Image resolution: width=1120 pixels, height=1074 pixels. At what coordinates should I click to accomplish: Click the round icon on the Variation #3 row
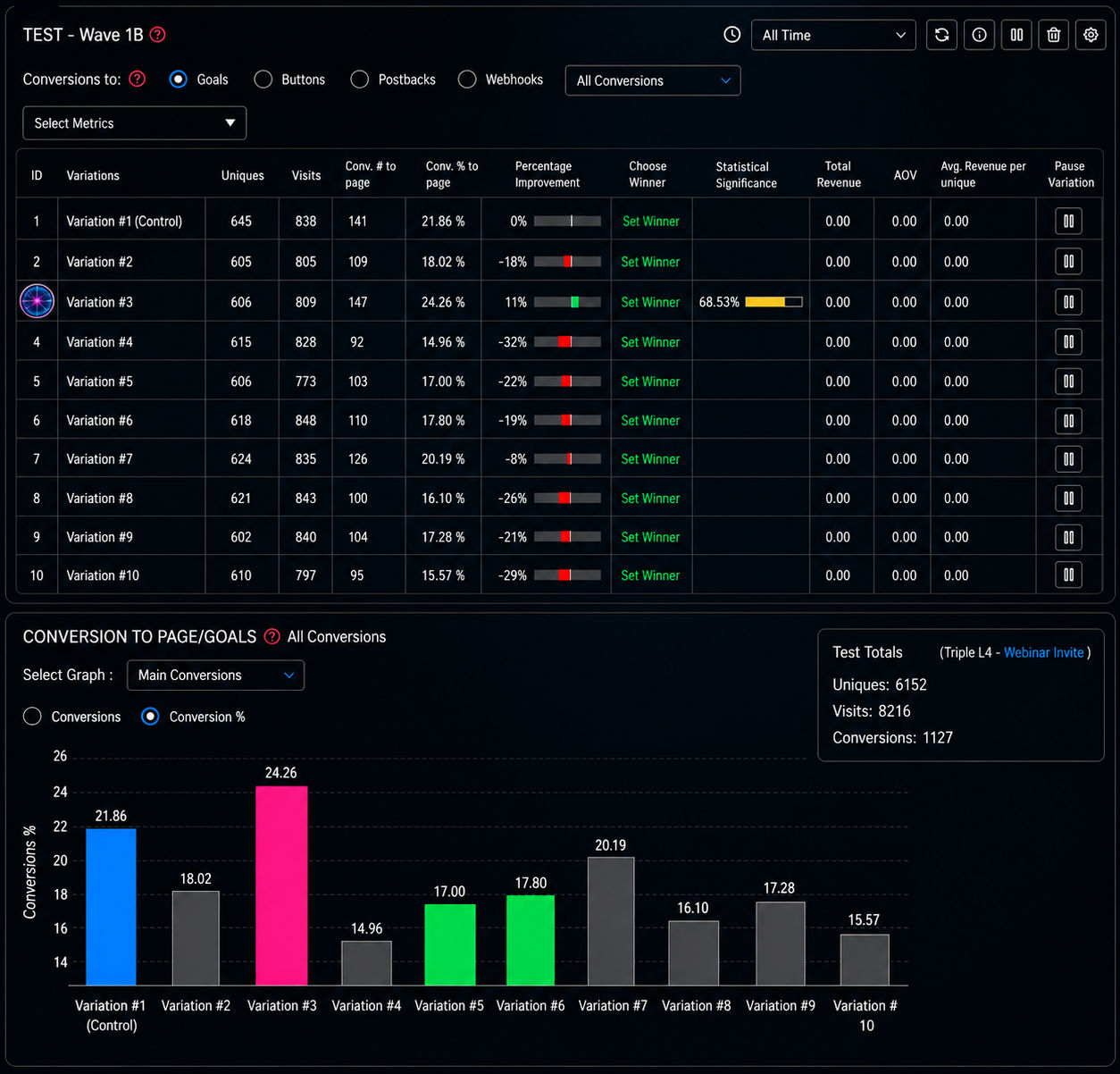click(x=37, y=301)
